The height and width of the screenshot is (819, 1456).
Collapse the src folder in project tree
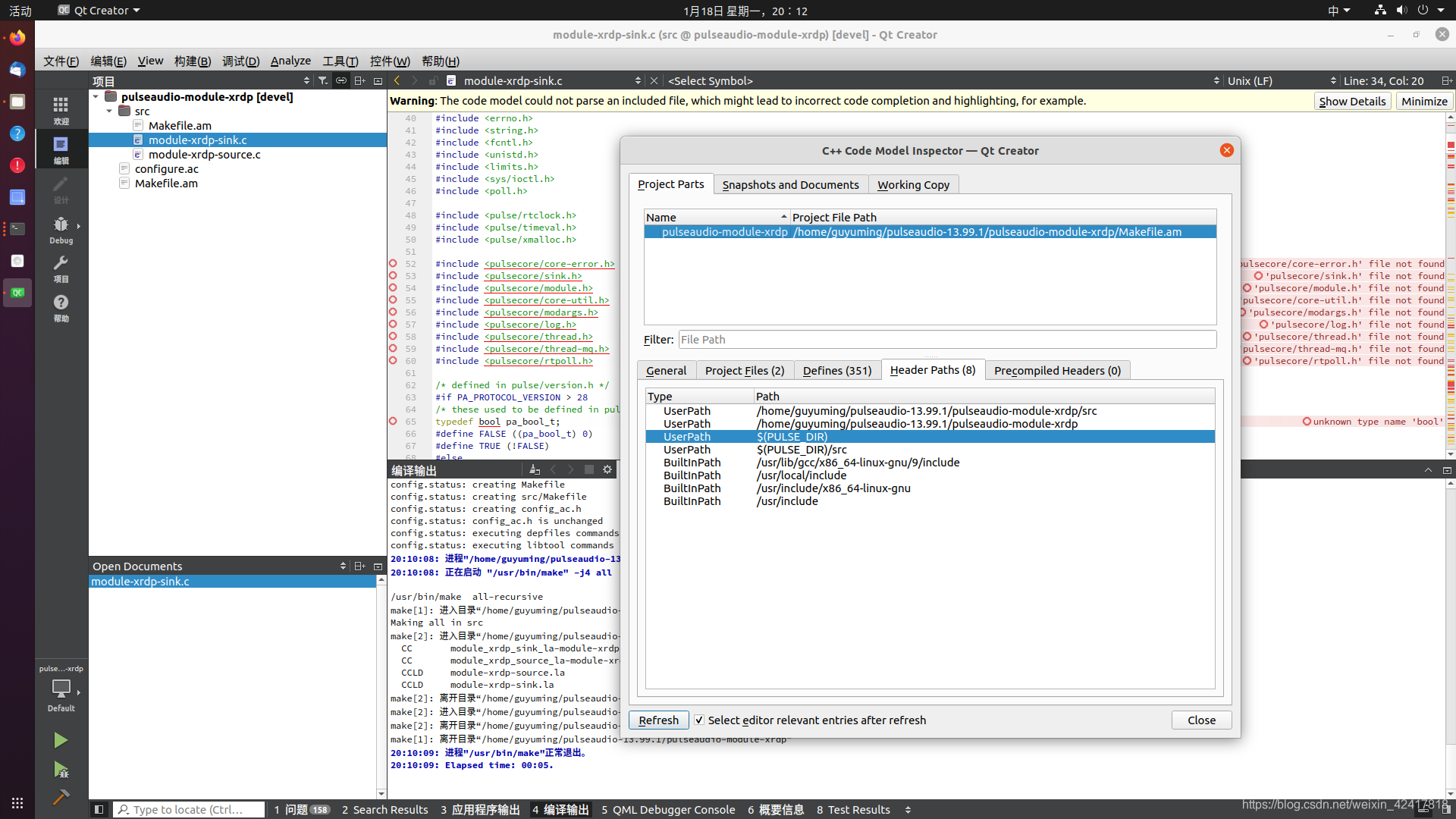pos(110,111)
